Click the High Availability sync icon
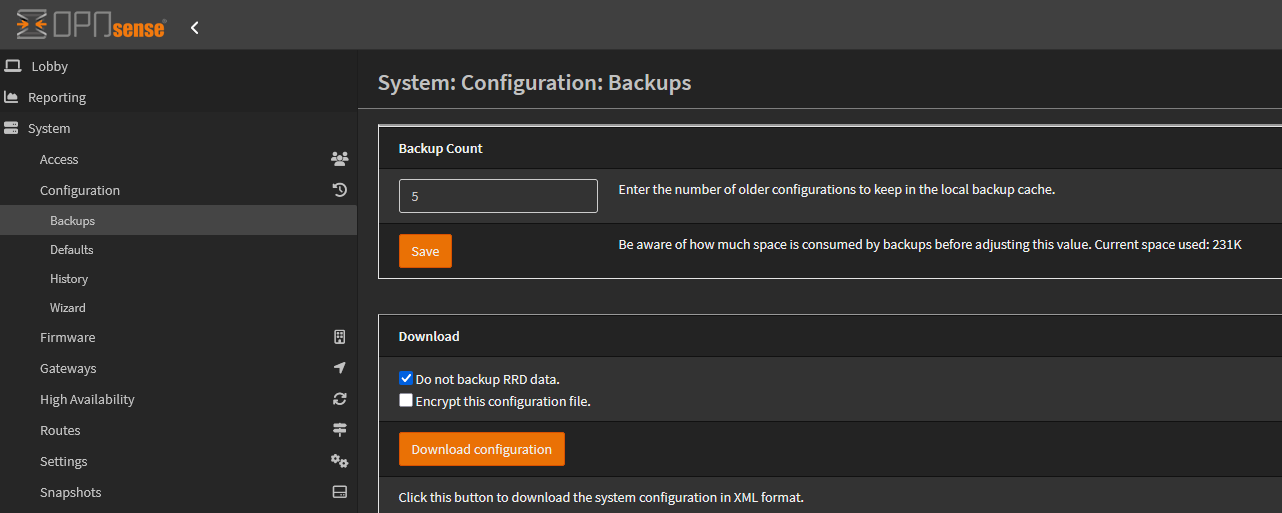This screenshot has height=513, width=1282. 339,399
